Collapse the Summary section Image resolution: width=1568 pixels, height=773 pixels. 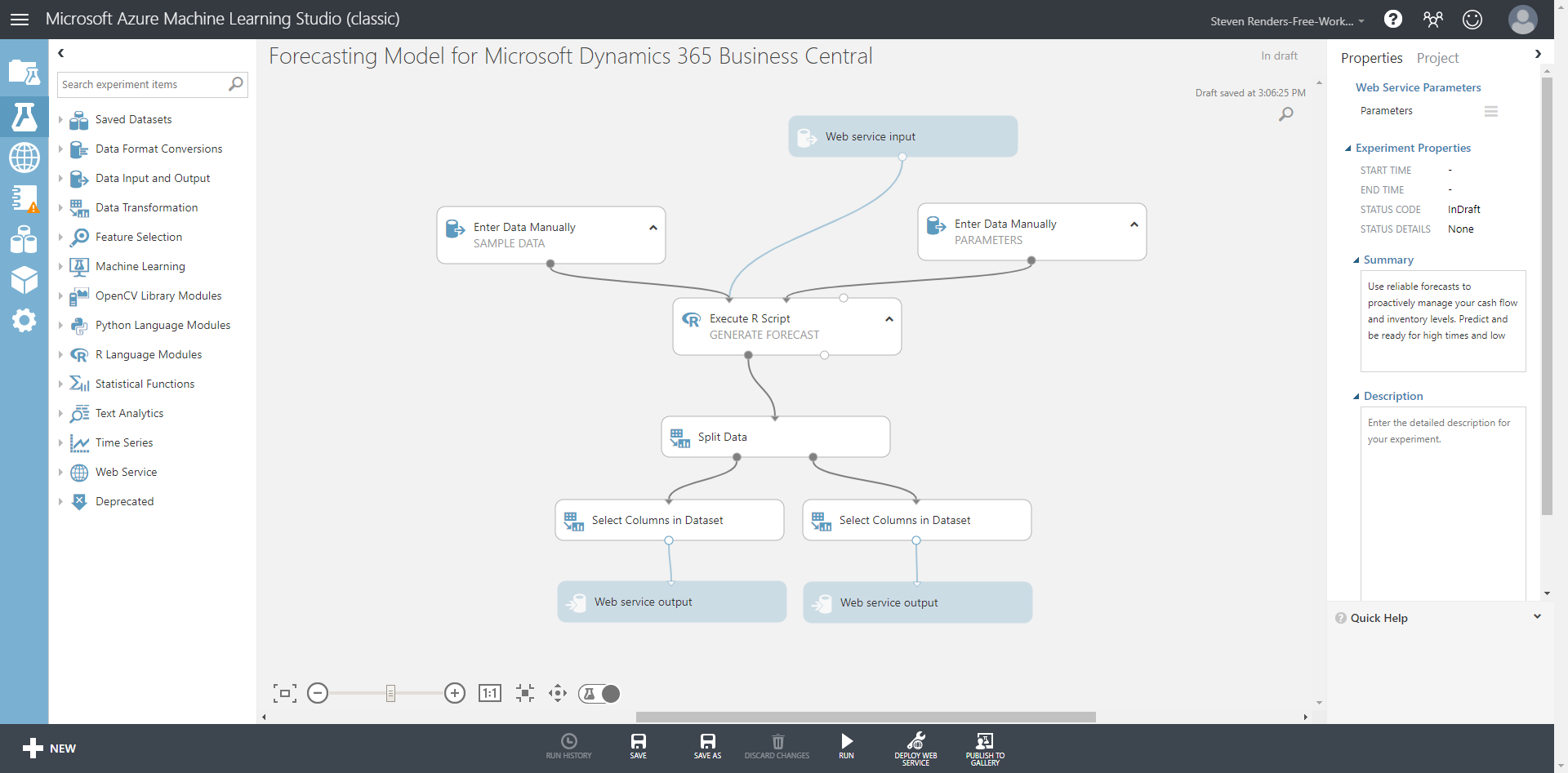pyautogui.click(x=1356, y=260)
